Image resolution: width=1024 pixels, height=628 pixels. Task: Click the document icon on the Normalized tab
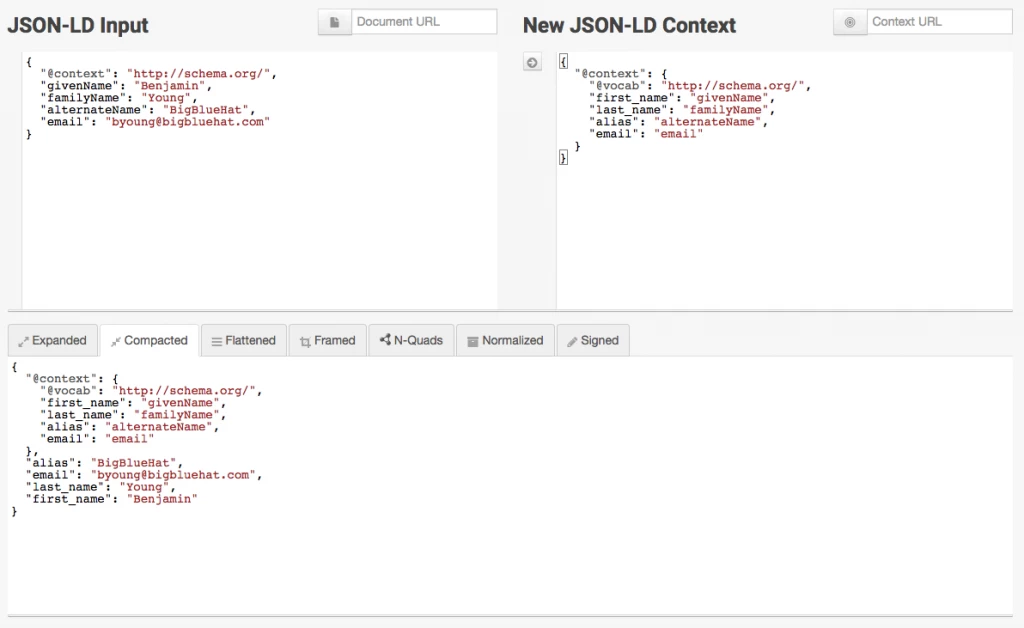click(471, 340)
